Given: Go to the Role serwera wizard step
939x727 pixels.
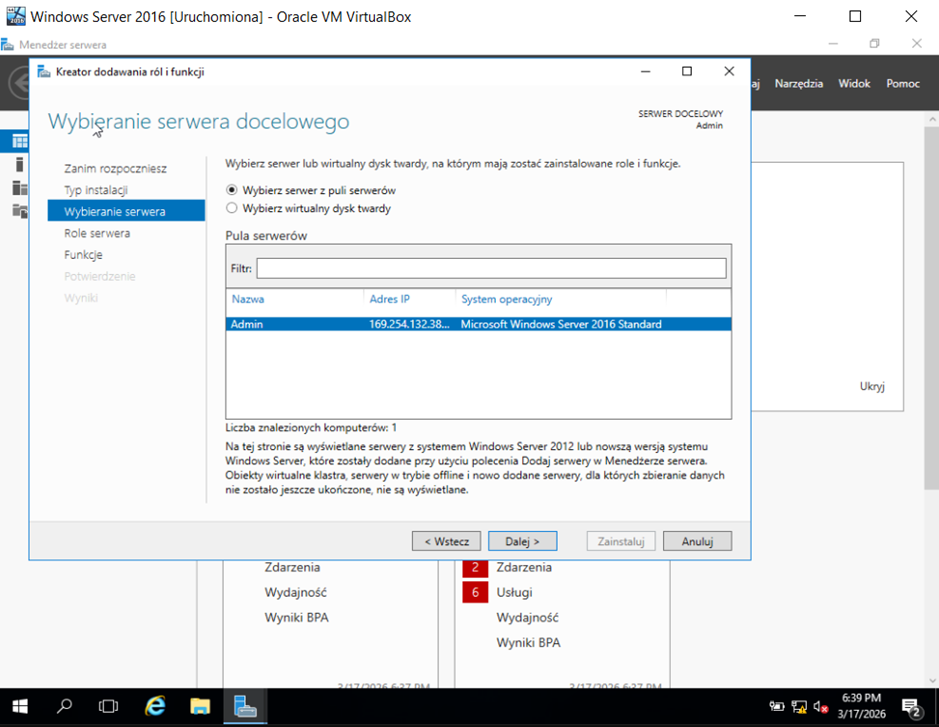Looking at the screenshot, I should [97, 233].
